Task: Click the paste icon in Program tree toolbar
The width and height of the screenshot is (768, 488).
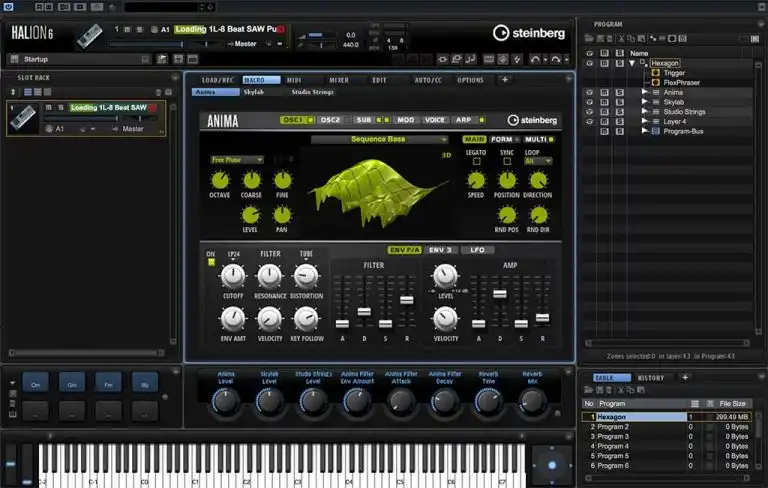Action: click(x=641, y=38)
